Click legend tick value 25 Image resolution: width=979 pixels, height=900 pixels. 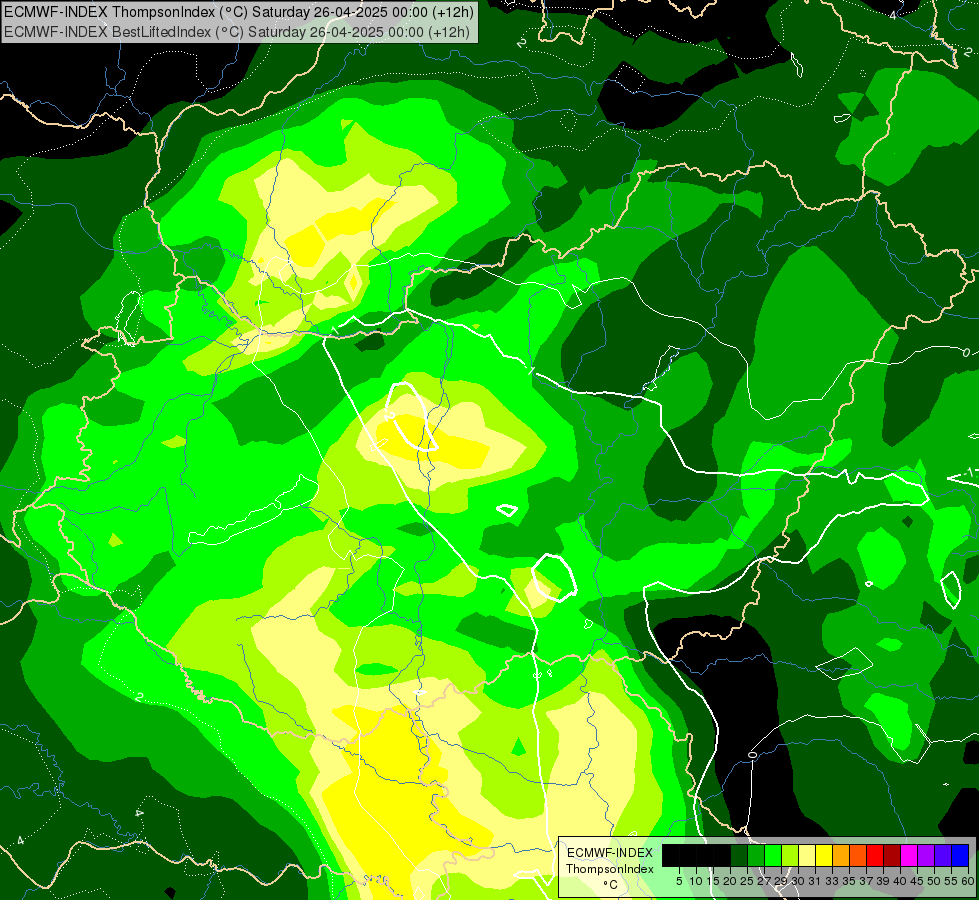pos(747,881)
